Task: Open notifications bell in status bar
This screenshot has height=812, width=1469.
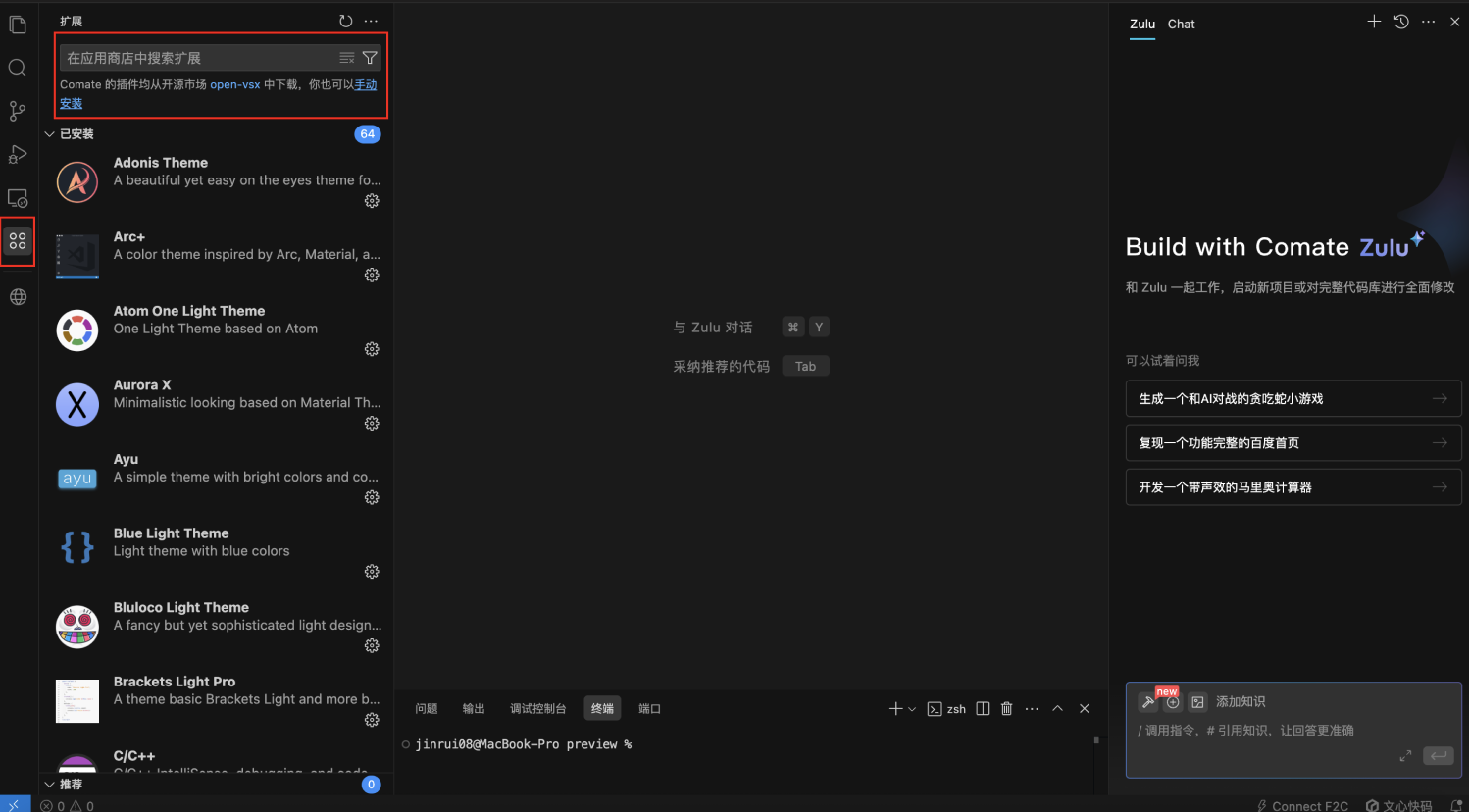Action: coord(1456,806)
